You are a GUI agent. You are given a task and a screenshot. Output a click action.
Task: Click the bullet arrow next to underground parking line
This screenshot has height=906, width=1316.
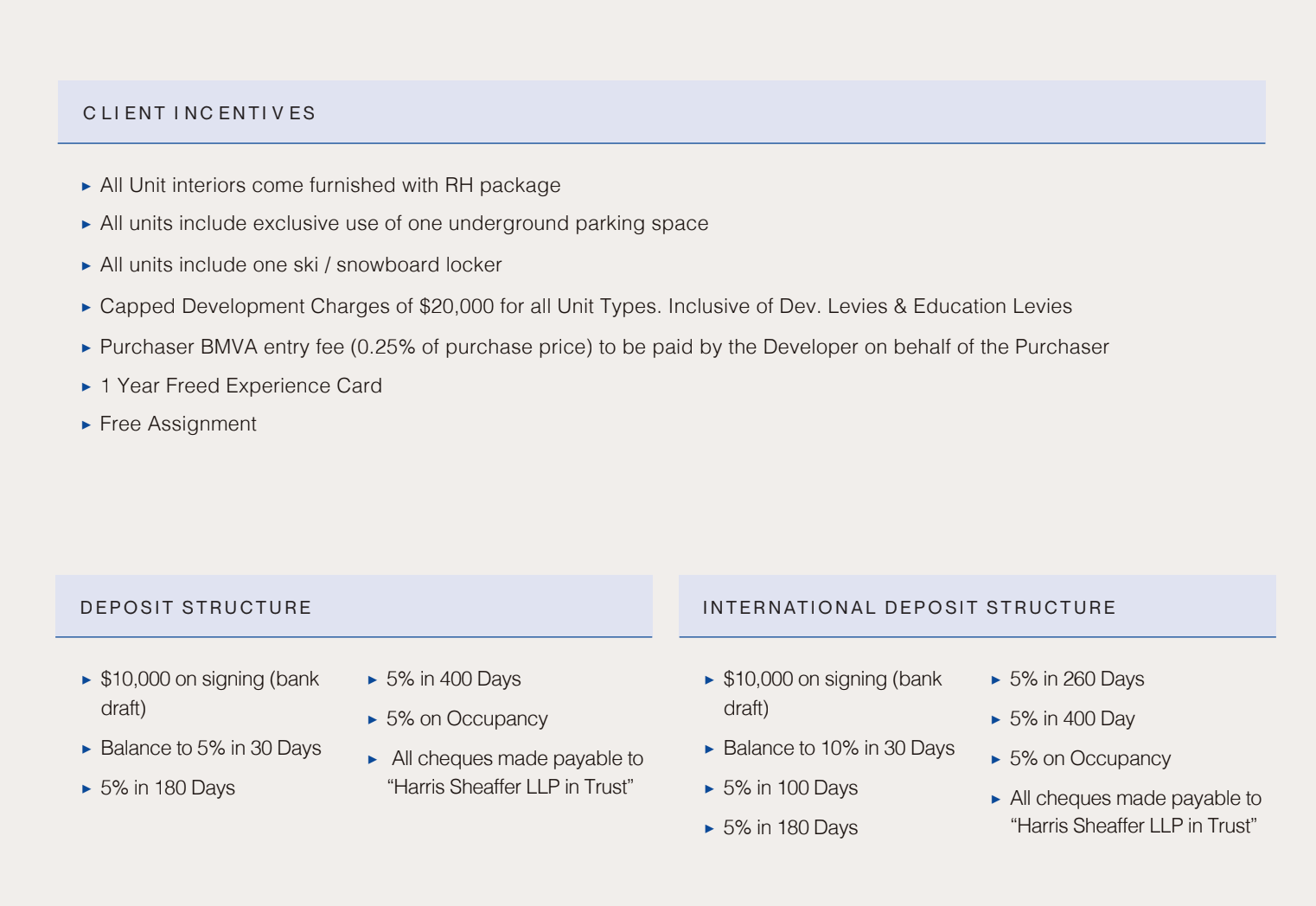[x=86, y=224]
